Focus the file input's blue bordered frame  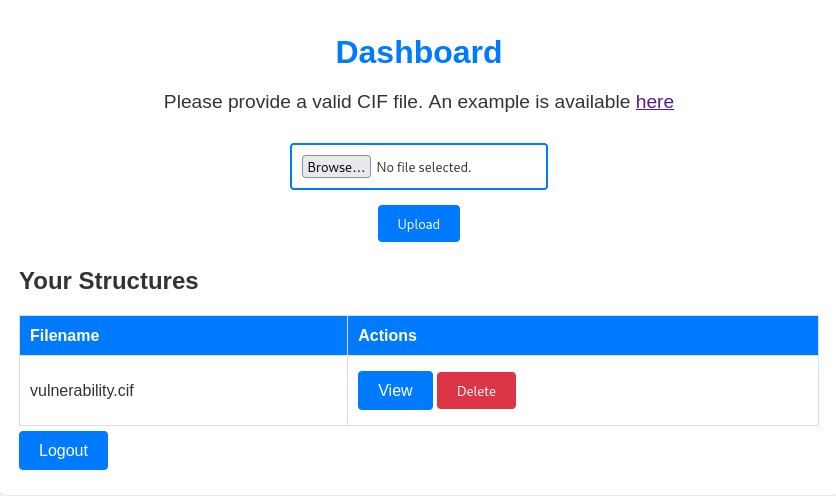point(419,166)
